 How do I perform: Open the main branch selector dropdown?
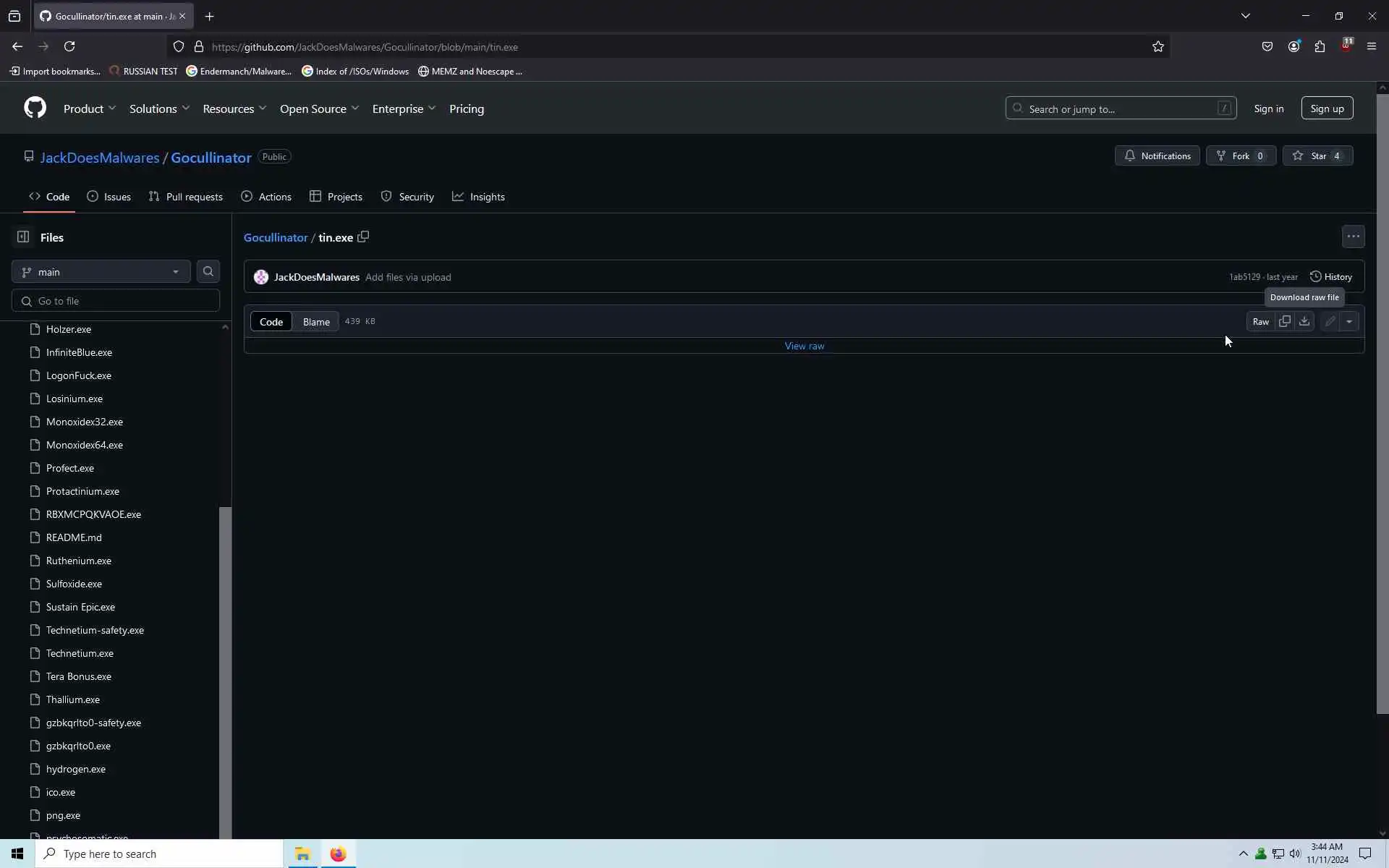click(101, 272)
